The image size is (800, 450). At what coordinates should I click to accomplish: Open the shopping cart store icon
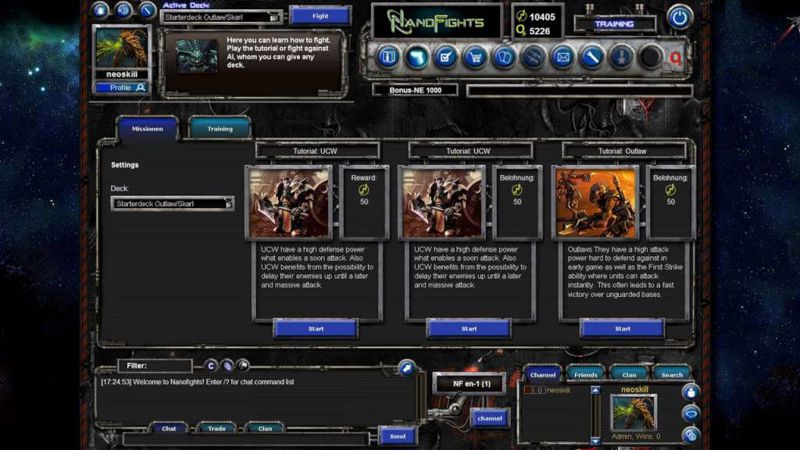(475, 57)
